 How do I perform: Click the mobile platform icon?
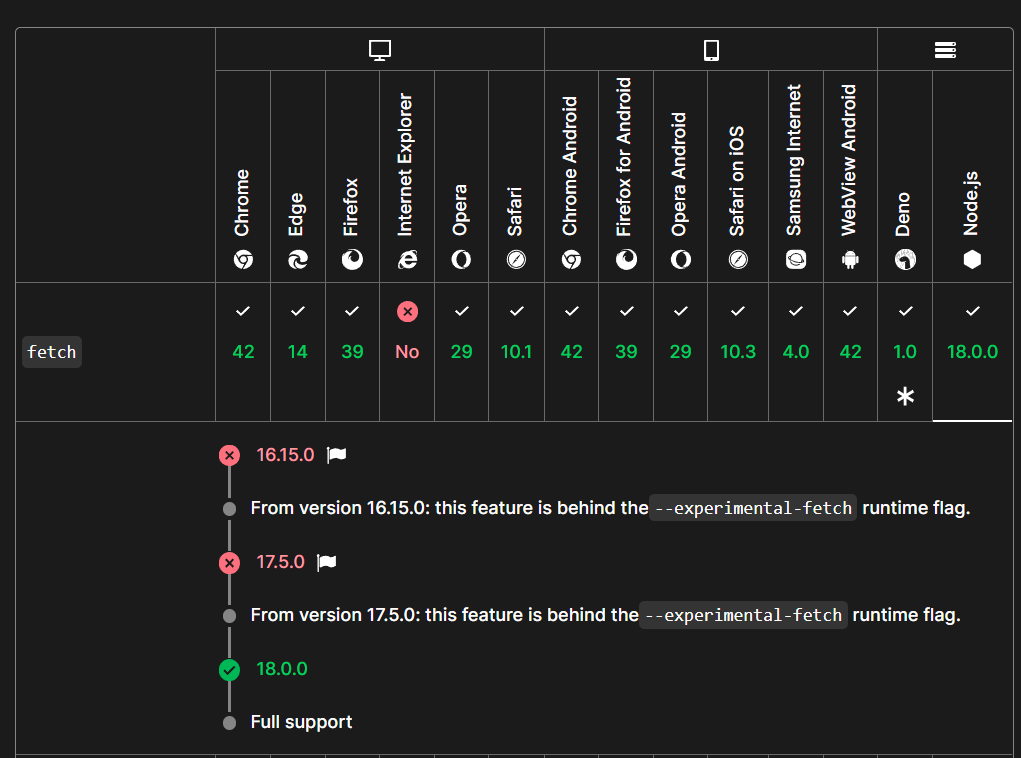click(x=711, y=50)
